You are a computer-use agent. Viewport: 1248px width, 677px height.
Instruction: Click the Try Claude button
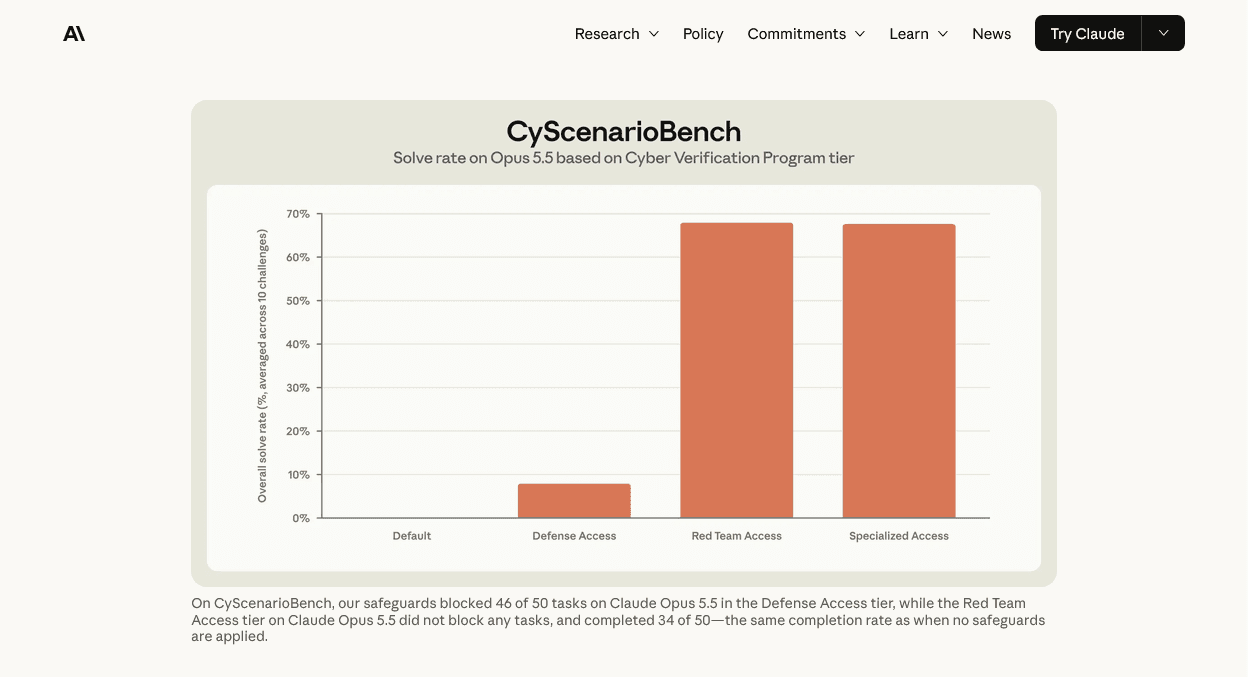1087,33
